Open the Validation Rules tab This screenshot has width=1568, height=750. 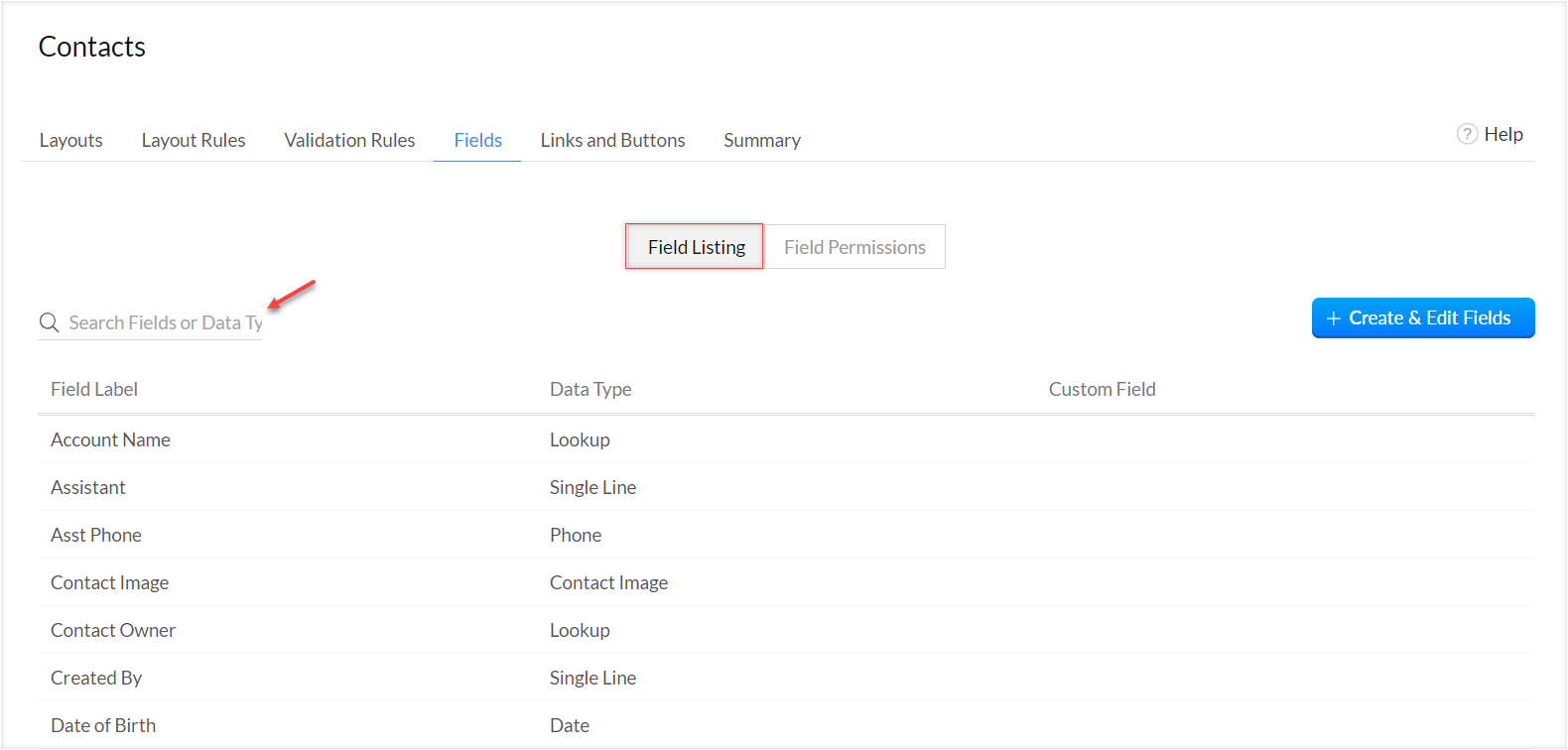pos(349,140)
